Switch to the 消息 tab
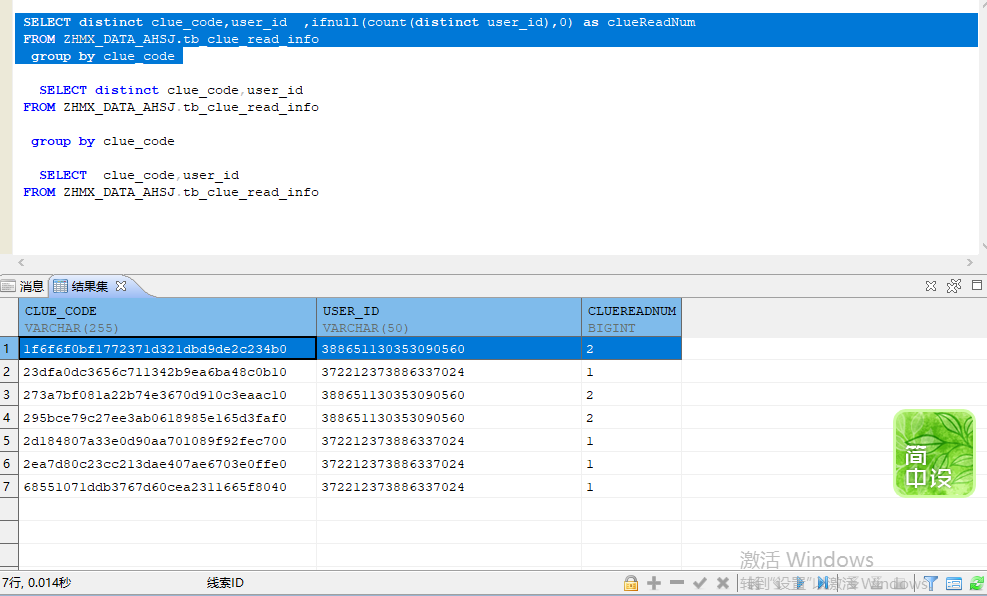Viewport: 987px width, 596px height. coord(23,286)
